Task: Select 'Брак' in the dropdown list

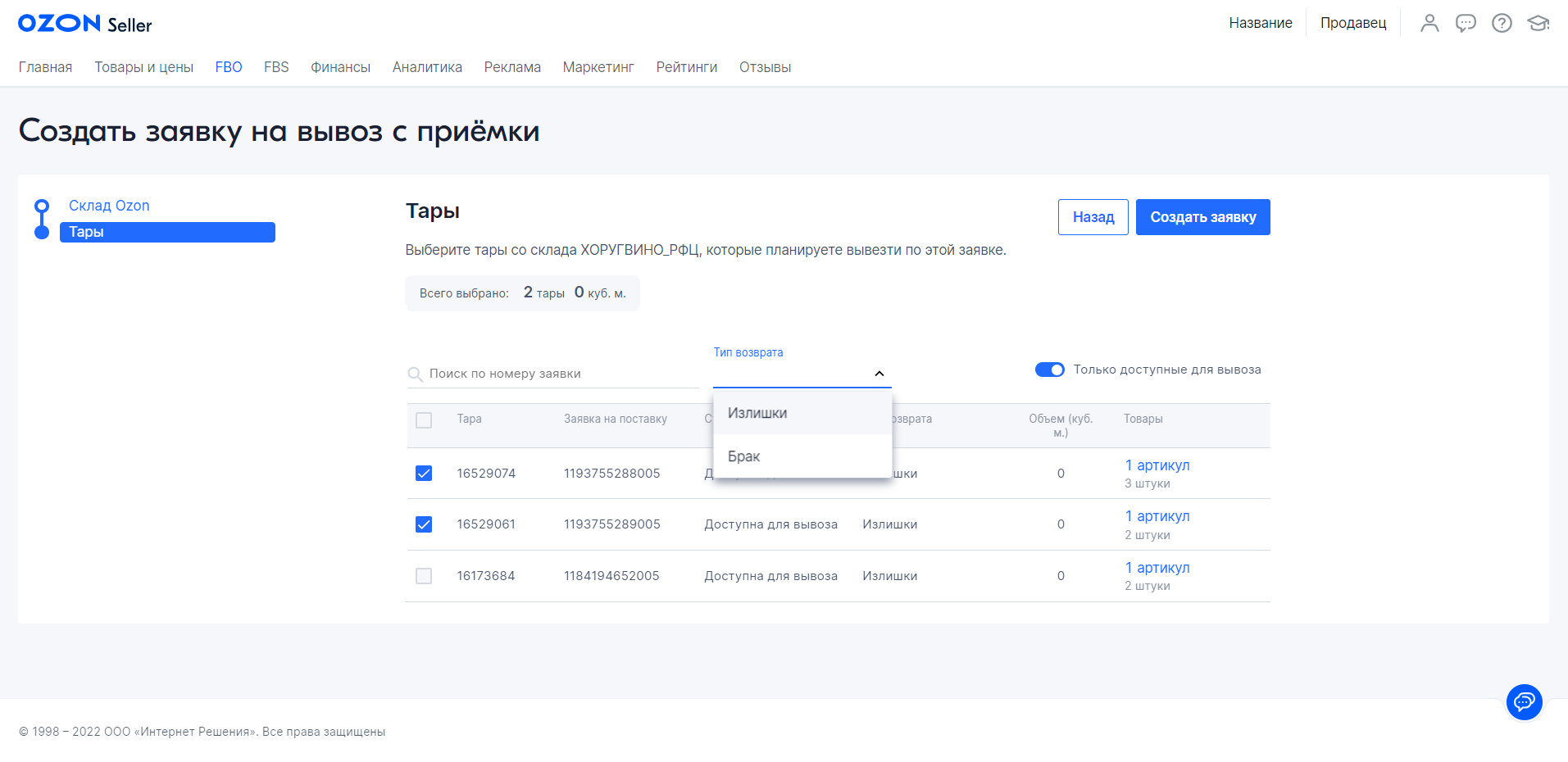Action: point(802,456)
